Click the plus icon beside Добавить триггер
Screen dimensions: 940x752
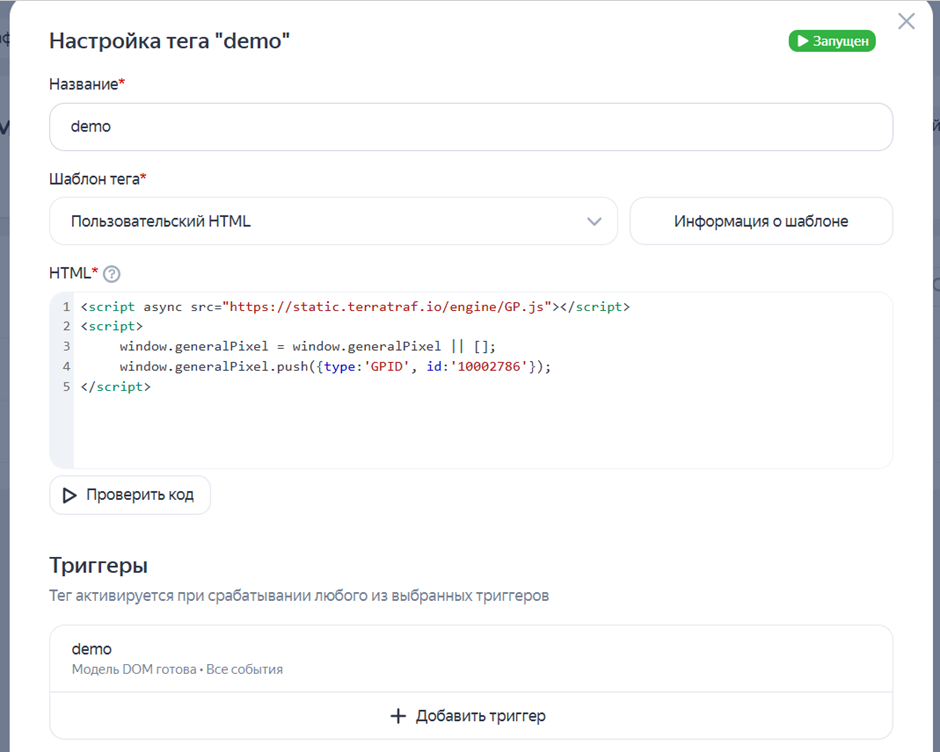tap(398, 716)
